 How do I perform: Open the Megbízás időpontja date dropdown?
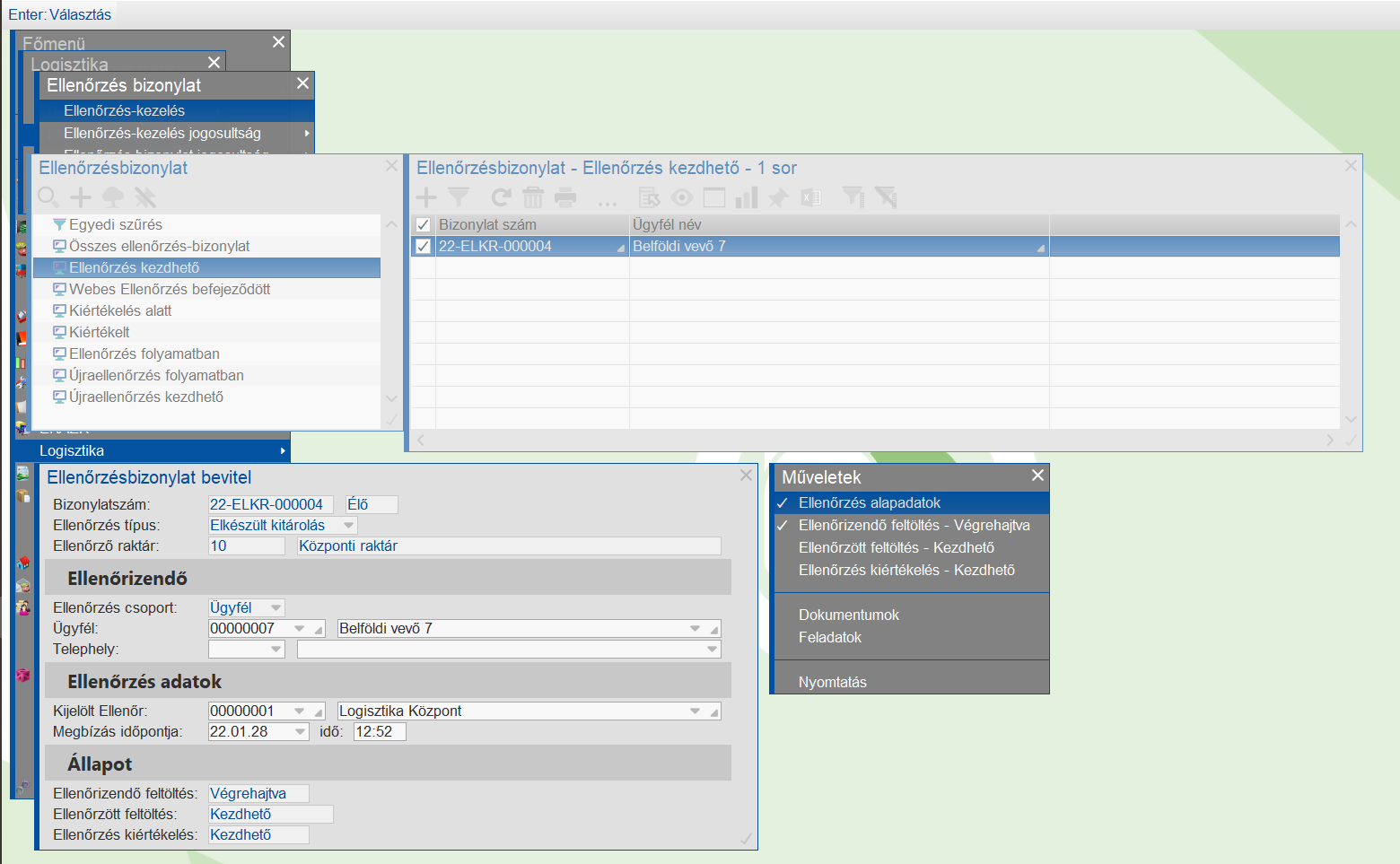click(x=301, y=731)
